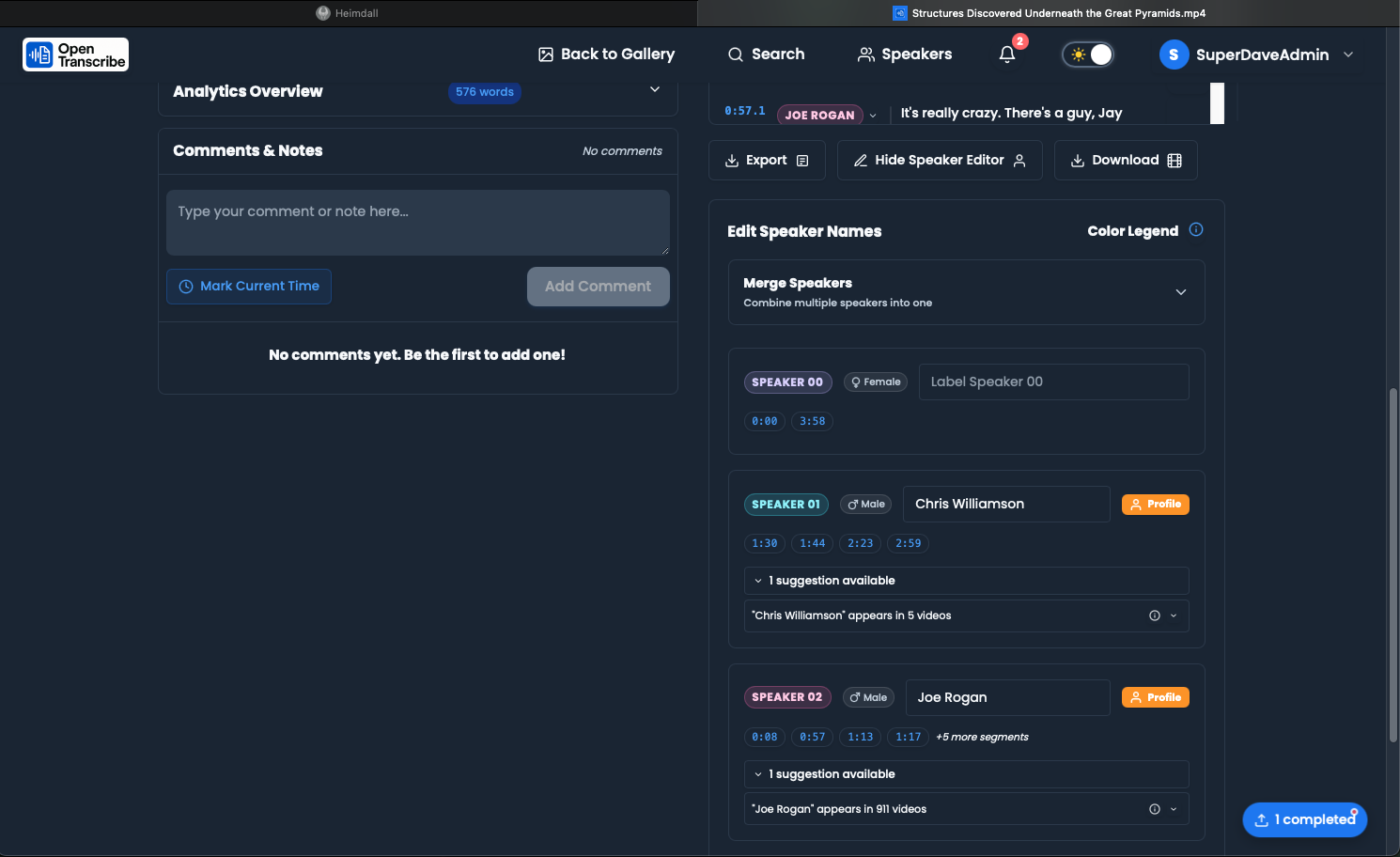This screenshot has width=1400, height=857.
Task: Open the notifications bell
Action: (x=1007, y=55)
